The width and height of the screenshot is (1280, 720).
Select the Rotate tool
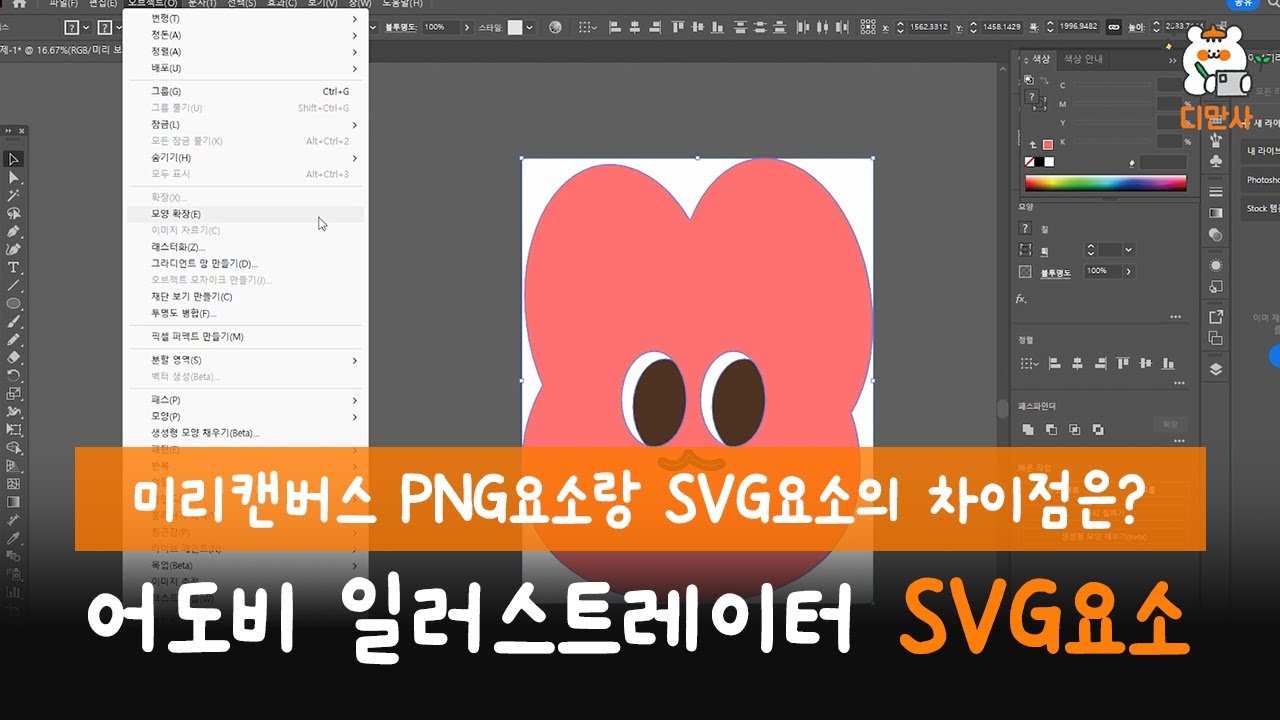click(14, 375)
